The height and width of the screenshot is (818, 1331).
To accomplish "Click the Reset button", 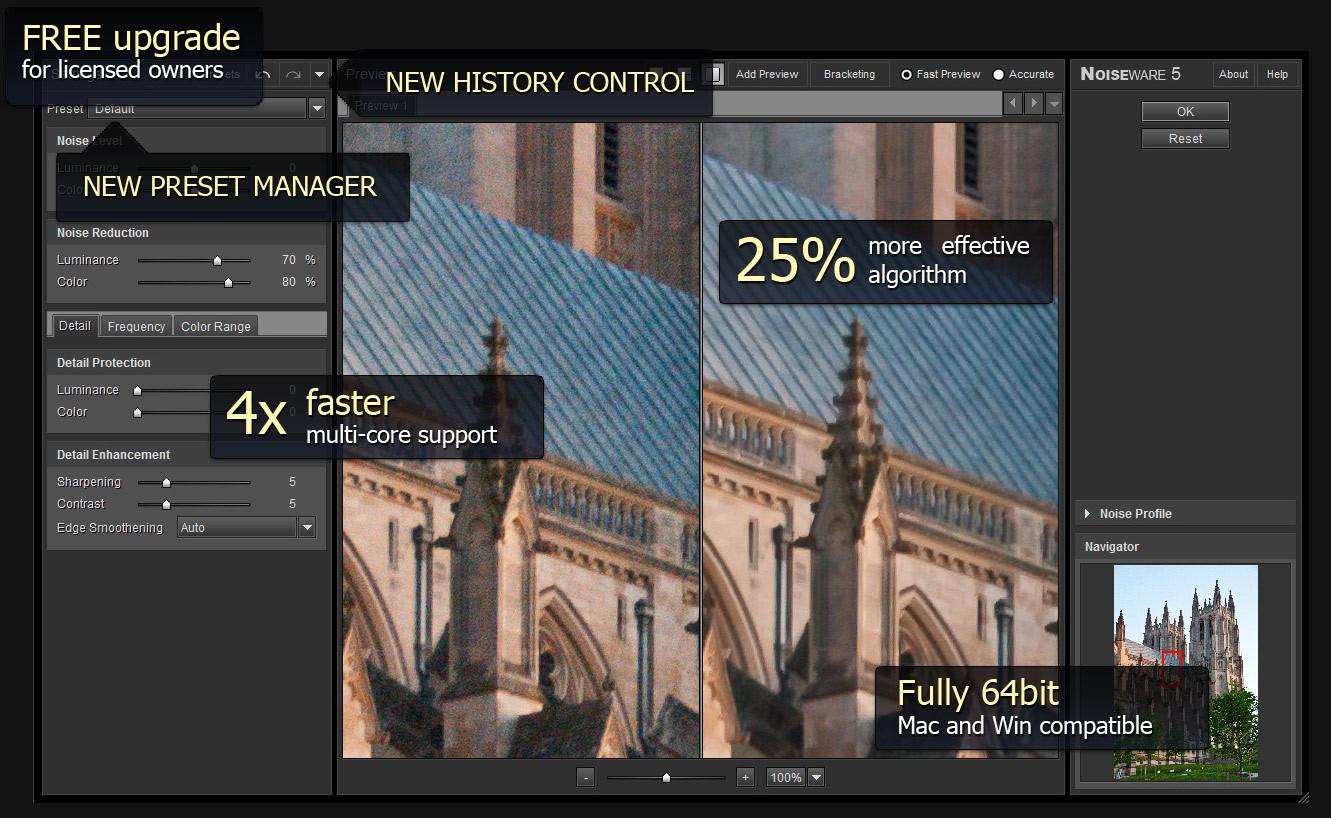I will 1185,138.
